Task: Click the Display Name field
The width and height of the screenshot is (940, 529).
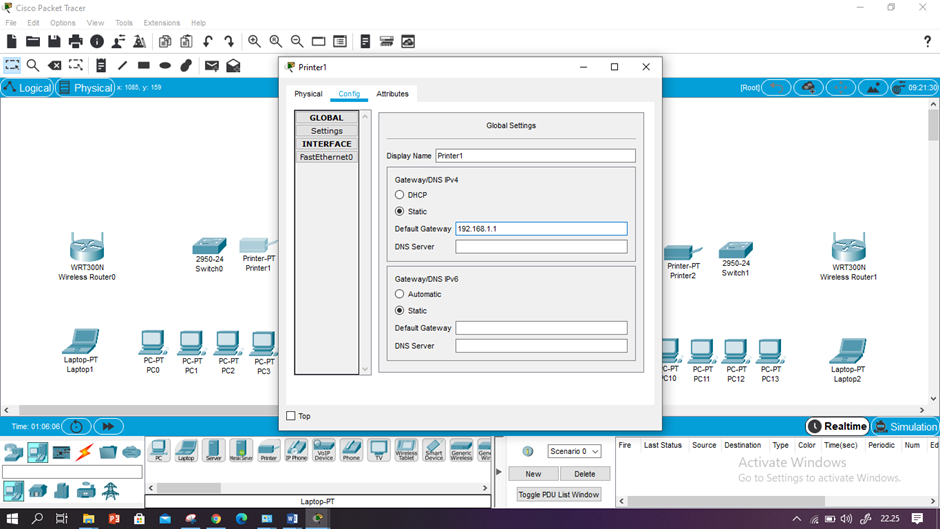Action: click(535, 156)
